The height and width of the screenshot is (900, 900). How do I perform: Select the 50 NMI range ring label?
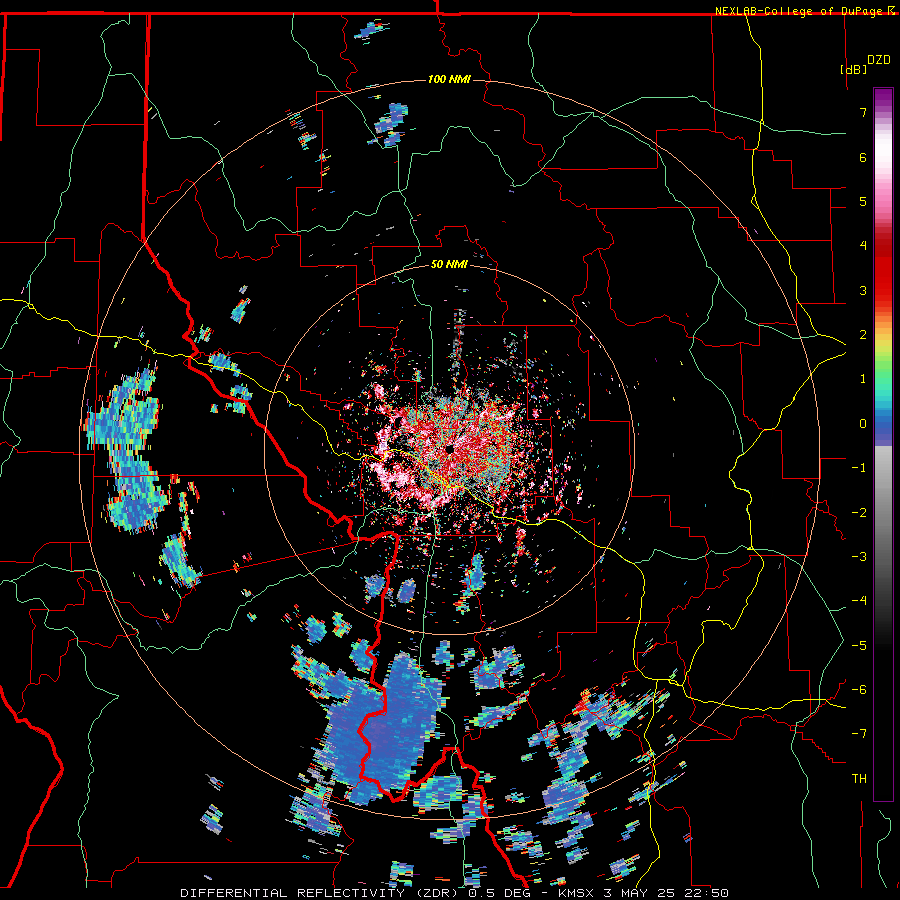coord(449,264)
